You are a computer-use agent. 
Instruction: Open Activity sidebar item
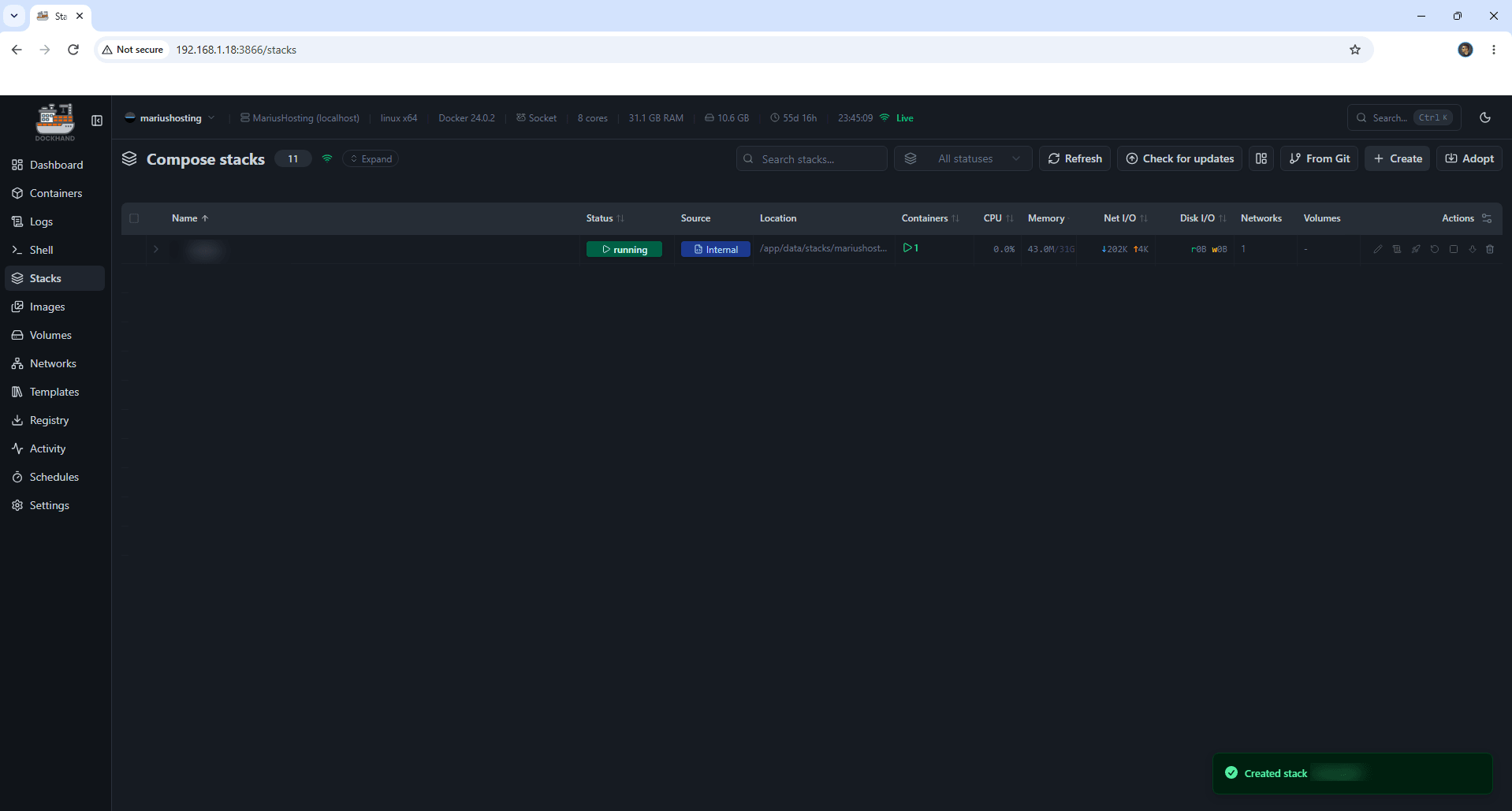tap(55, 448)
